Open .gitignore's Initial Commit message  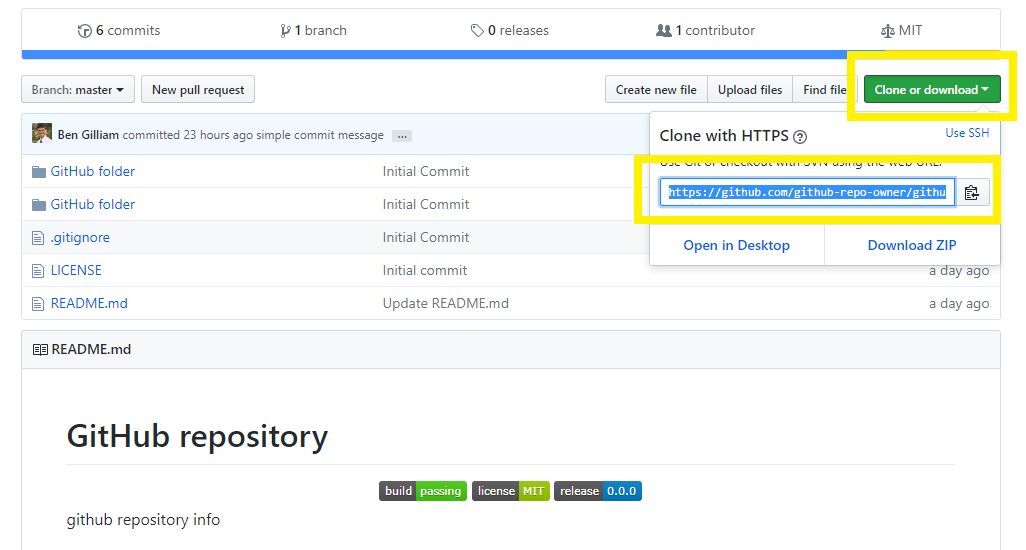pos(426,237)
